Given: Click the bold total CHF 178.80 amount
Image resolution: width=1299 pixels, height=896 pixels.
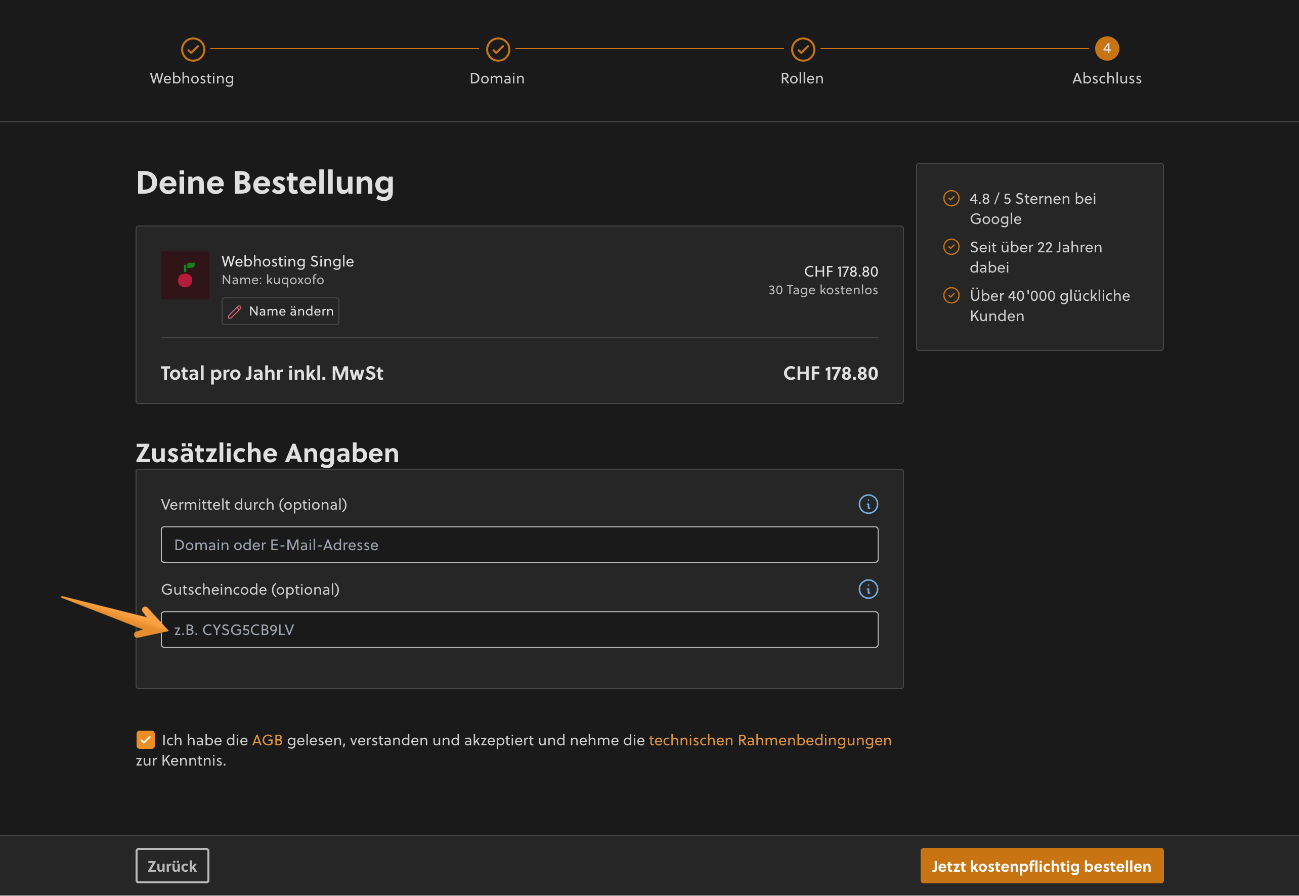Looking at the screenshot, I should (831, 374).
